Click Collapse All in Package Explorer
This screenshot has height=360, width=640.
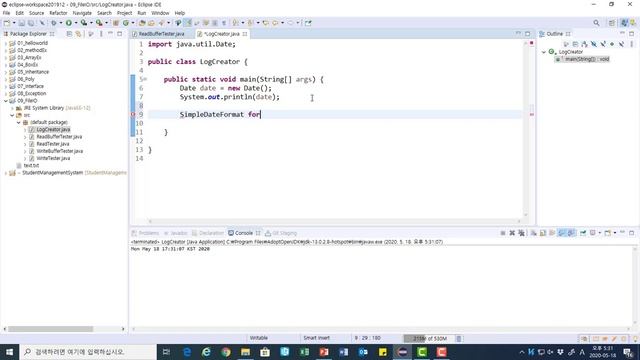tap(69, 34)
